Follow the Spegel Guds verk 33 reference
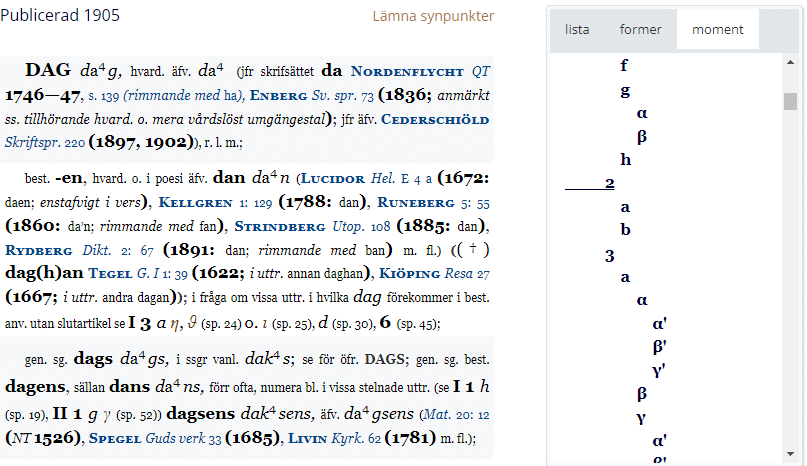 click(155, 438)
